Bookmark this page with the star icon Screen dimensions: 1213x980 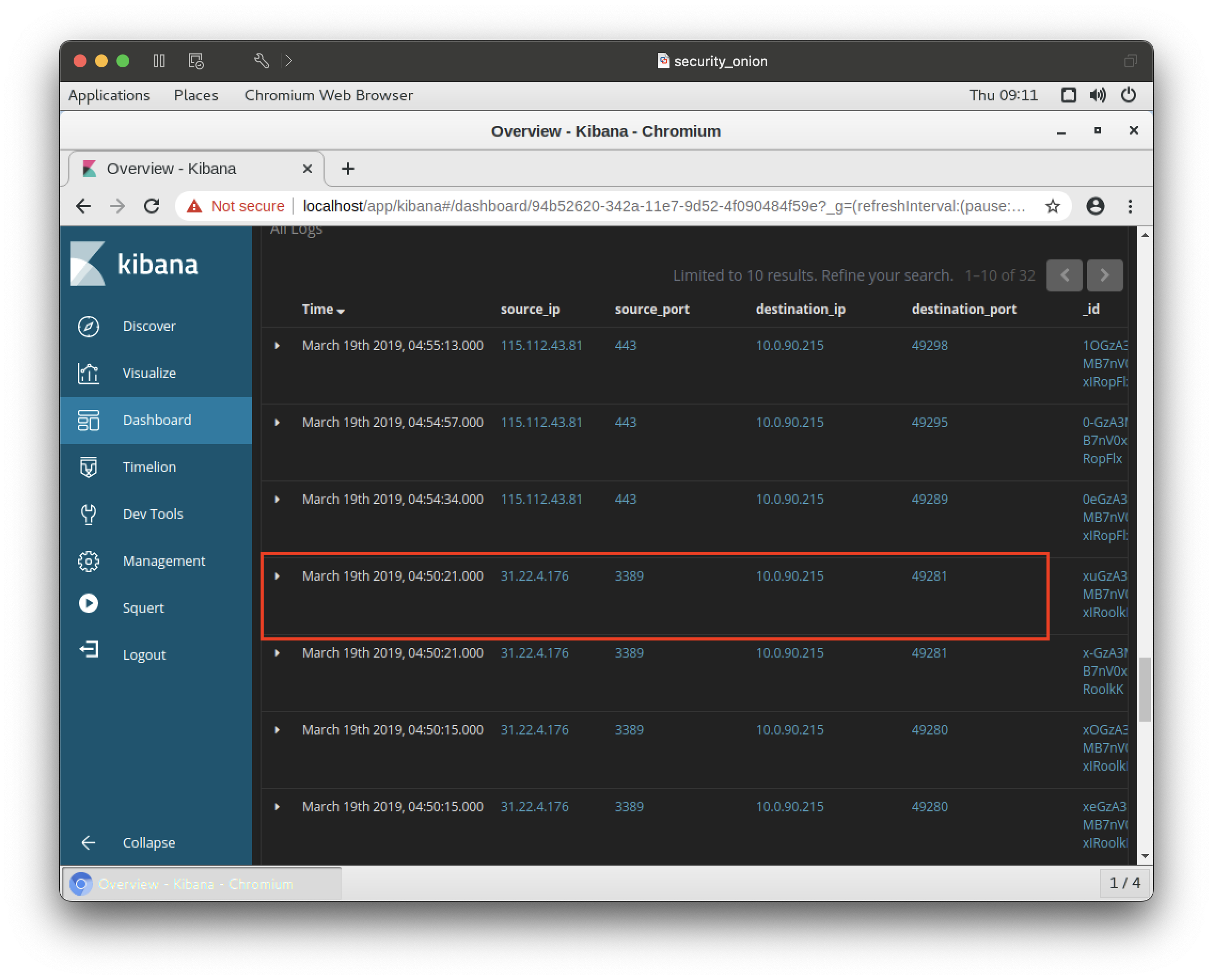coord(1053,206)
